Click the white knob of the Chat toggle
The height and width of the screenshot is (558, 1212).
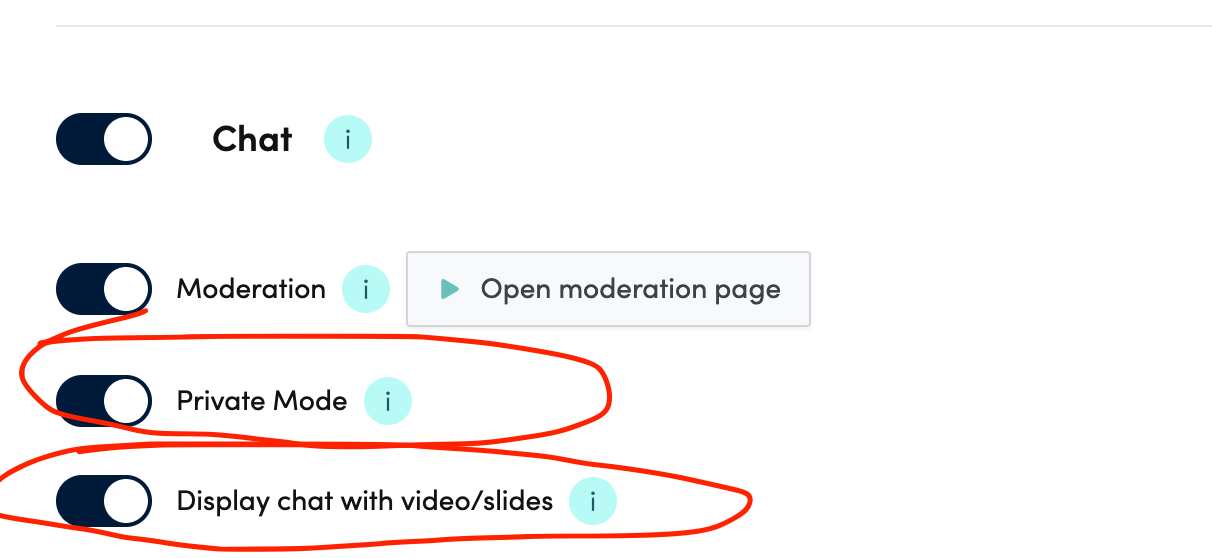126,139
